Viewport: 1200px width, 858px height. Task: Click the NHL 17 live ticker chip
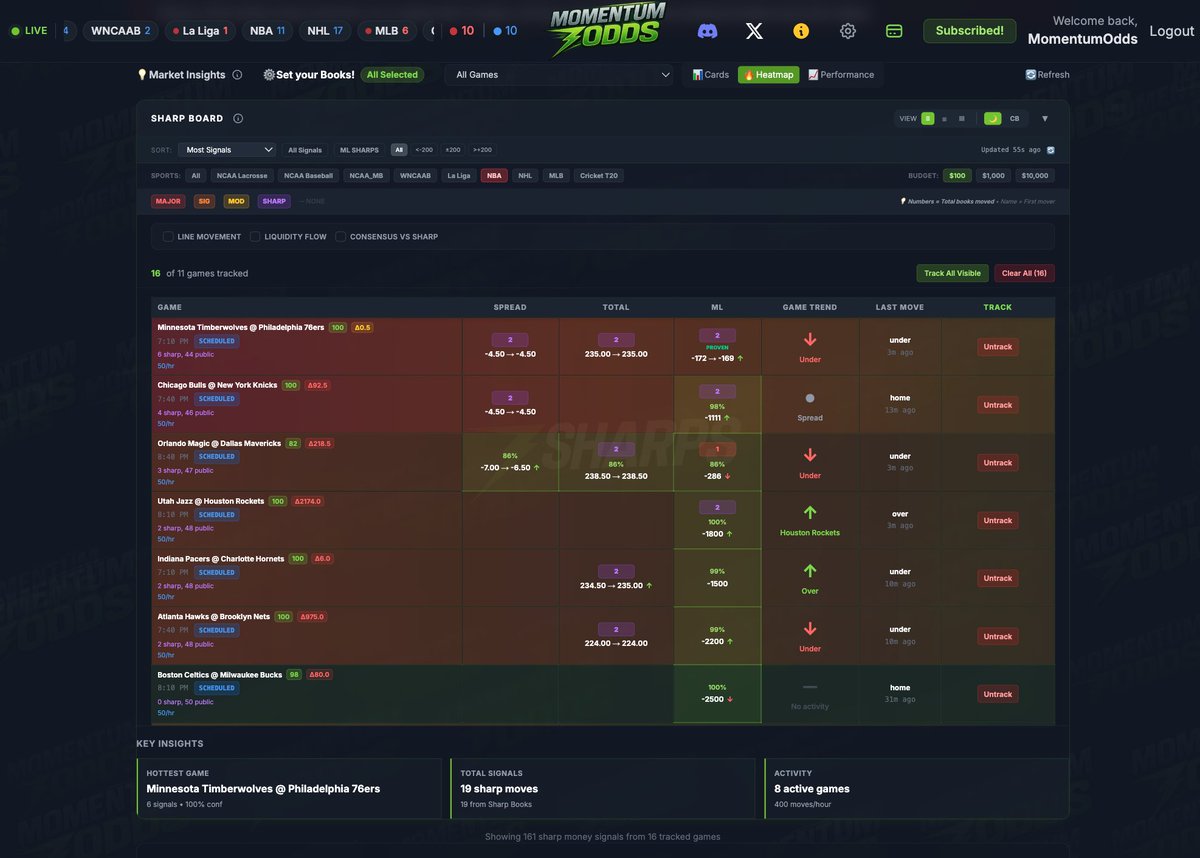coord(325,31)
